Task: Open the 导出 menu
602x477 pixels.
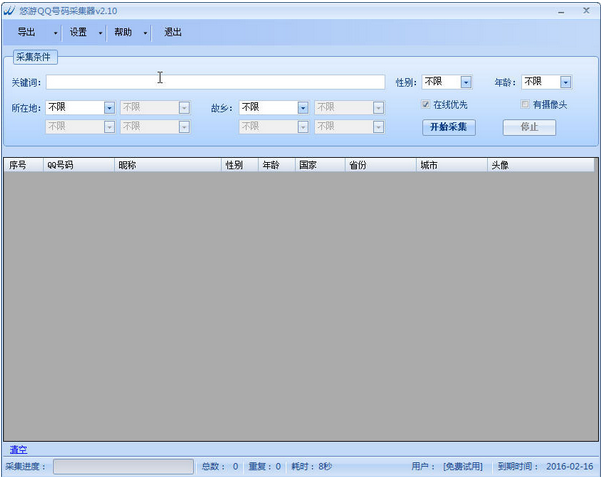Action: [26, 32]
